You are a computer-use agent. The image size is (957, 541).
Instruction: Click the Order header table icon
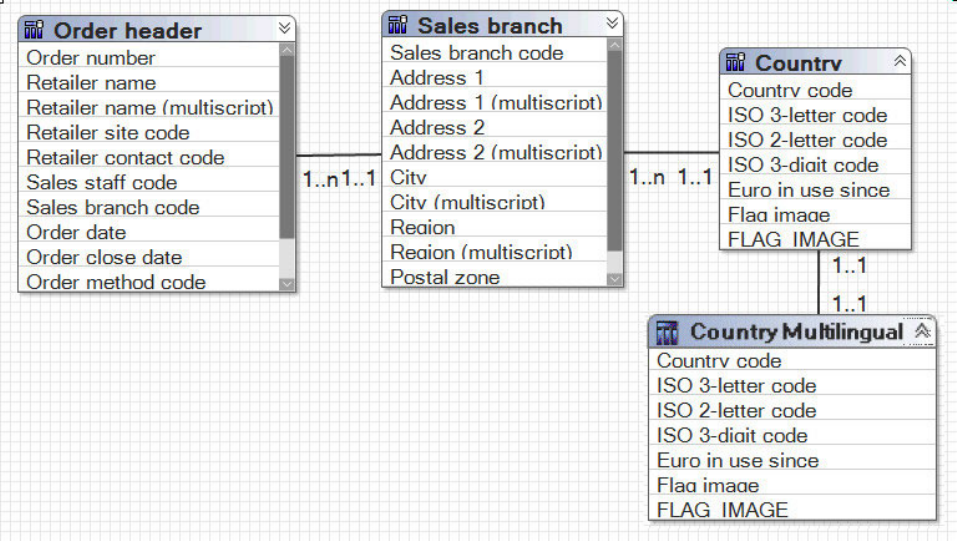[35, 30]
